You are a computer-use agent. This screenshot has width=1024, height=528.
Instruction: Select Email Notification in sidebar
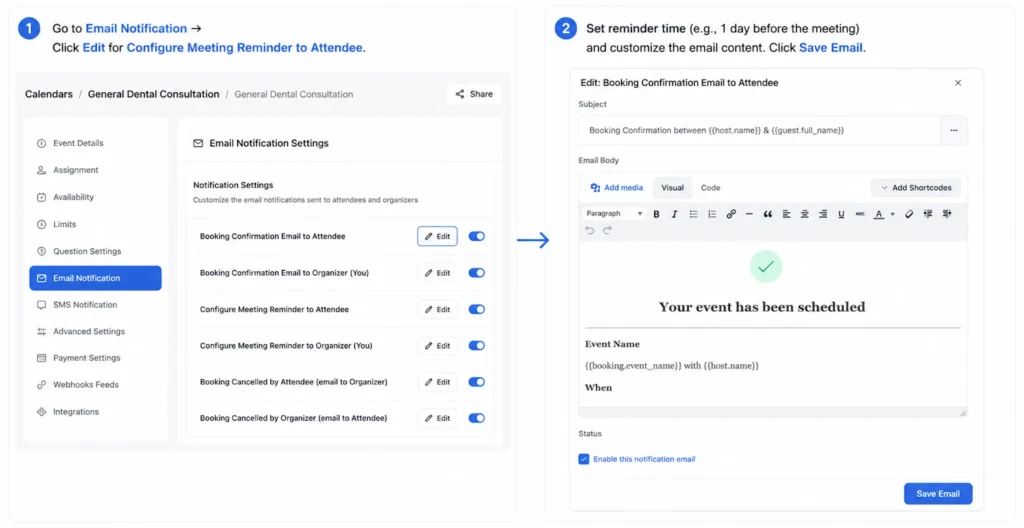[95, 278]
